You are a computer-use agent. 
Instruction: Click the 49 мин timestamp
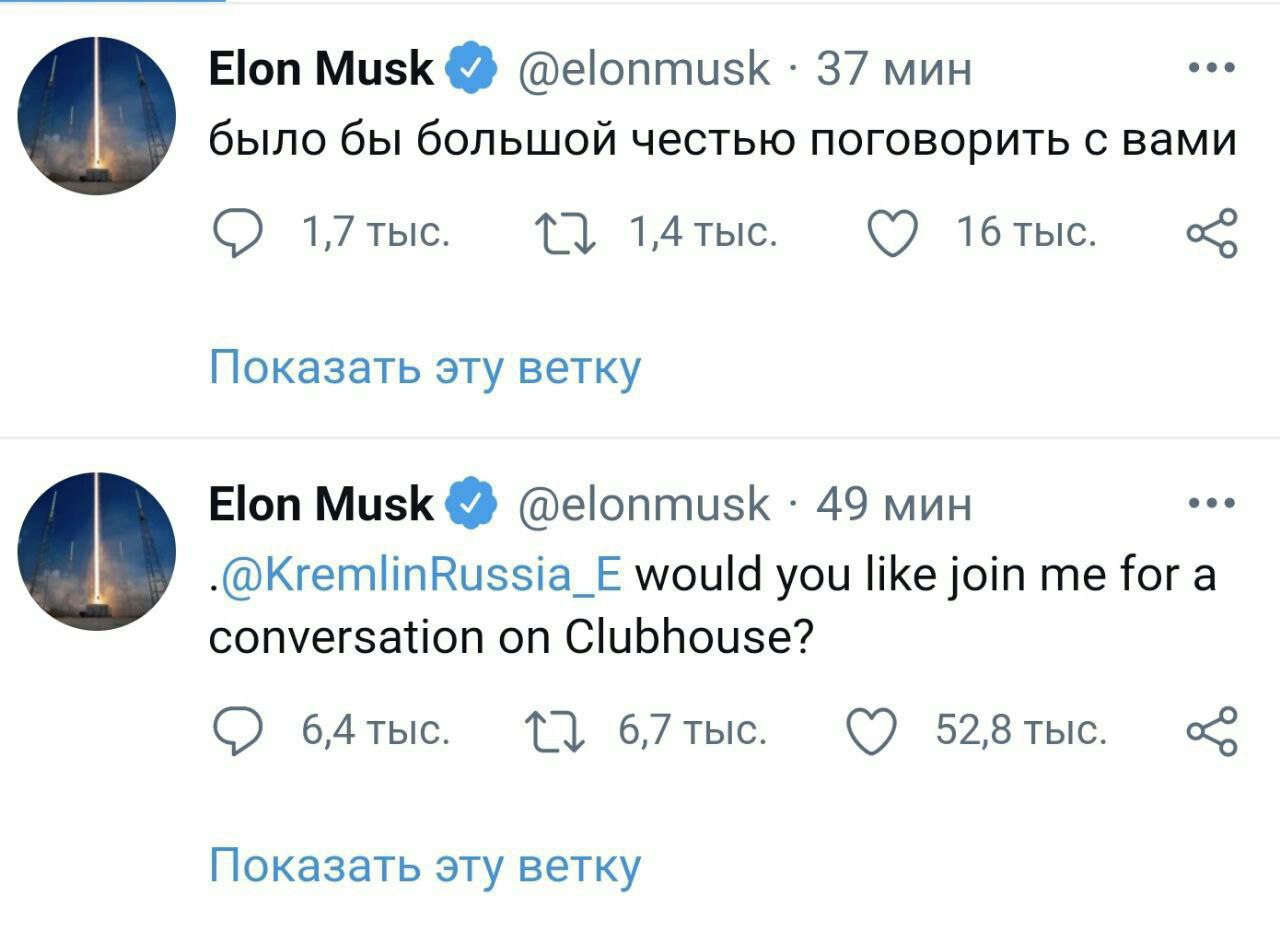pos(893,503)
